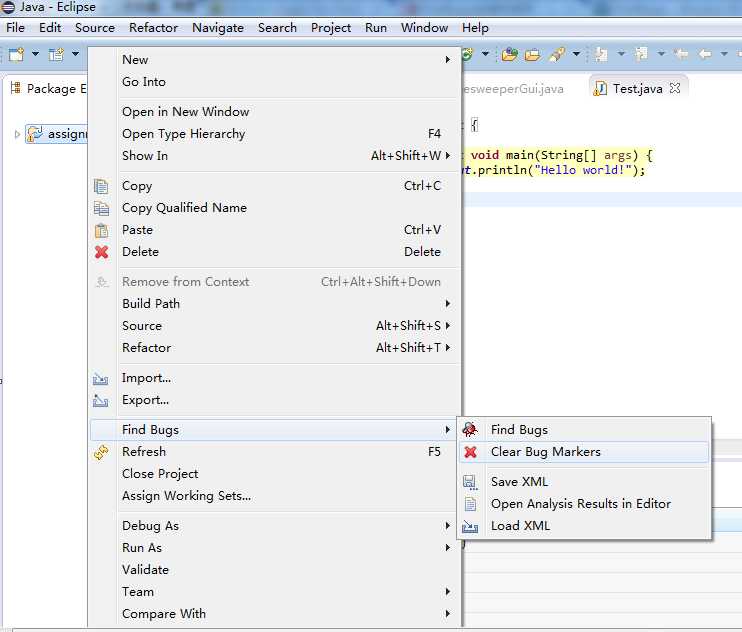Open the Navigate menu

click(x=218, y=28)
